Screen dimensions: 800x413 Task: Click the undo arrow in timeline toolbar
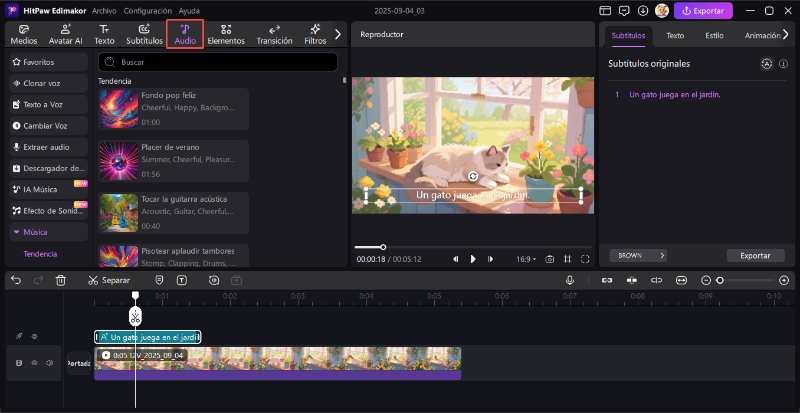click(x=15, y=281)
